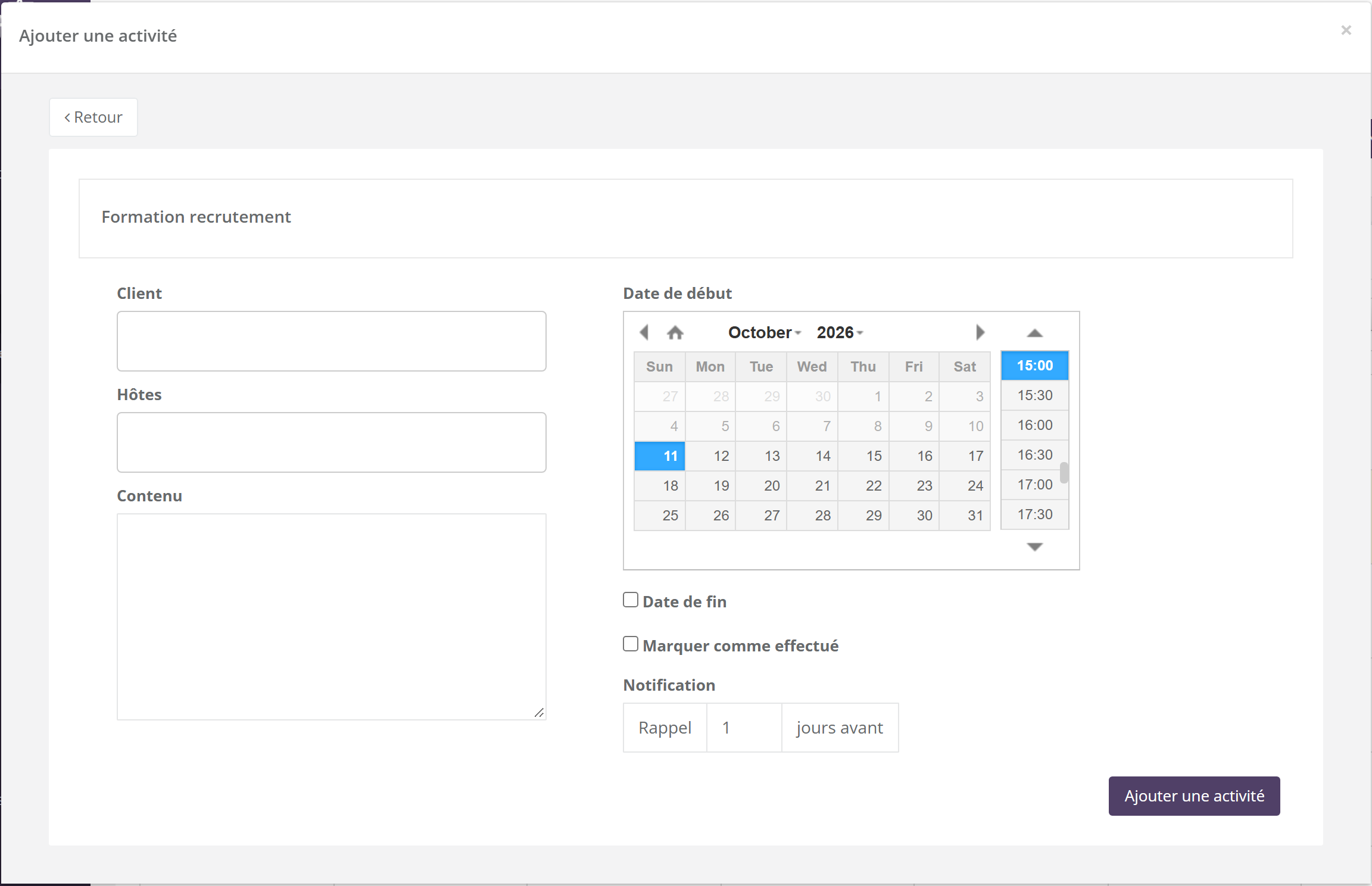Go to next month in calendar

[980, 332]
